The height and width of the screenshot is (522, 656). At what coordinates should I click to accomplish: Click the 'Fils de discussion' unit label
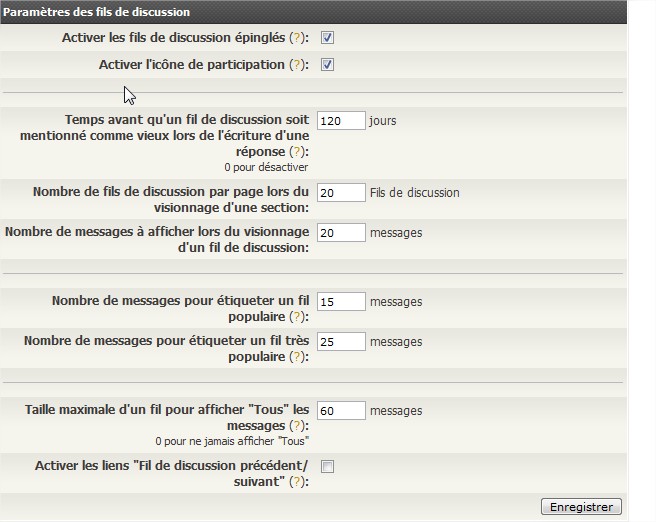coord(415,193)
